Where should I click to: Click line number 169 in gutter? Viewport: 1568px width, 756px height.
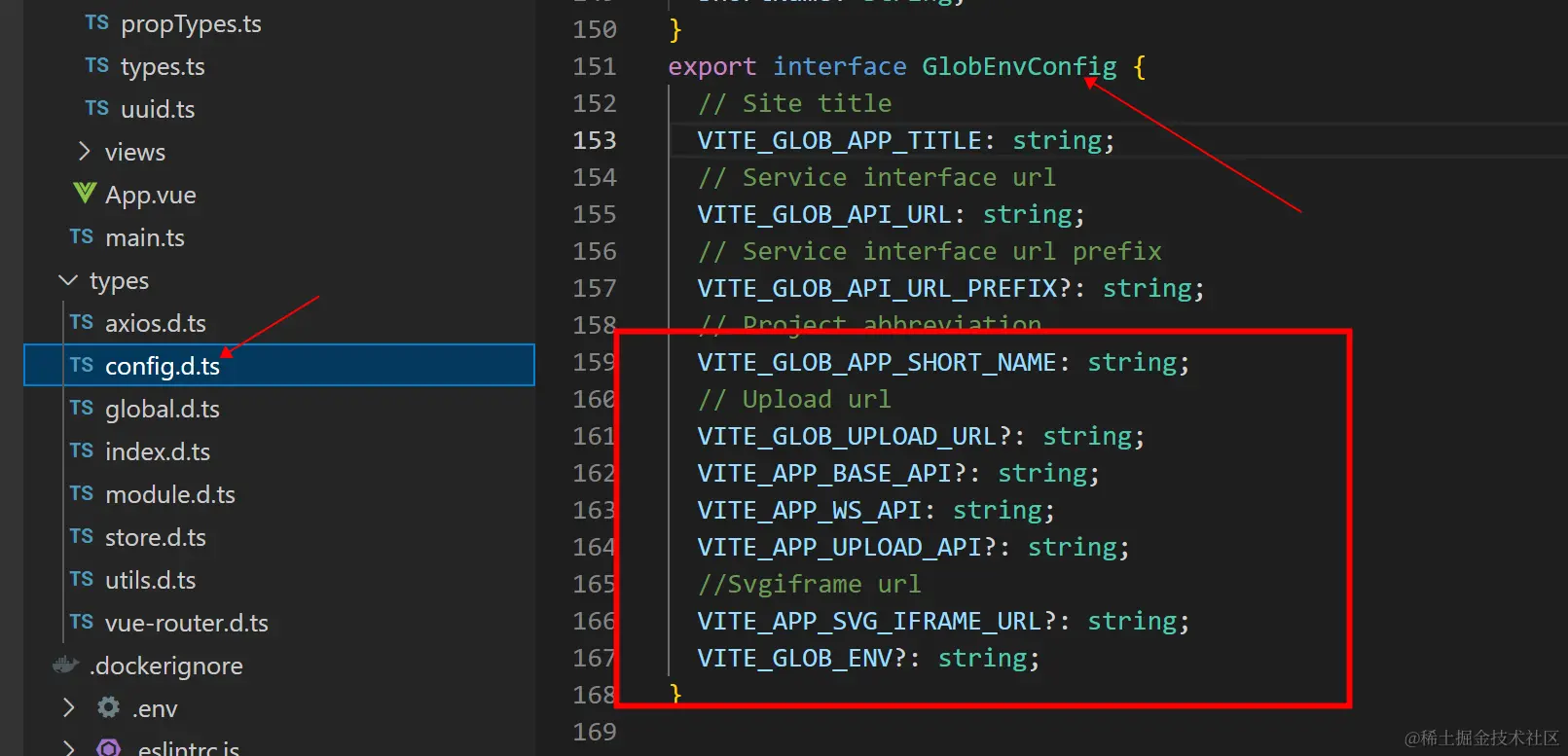(x=595, y=732)
